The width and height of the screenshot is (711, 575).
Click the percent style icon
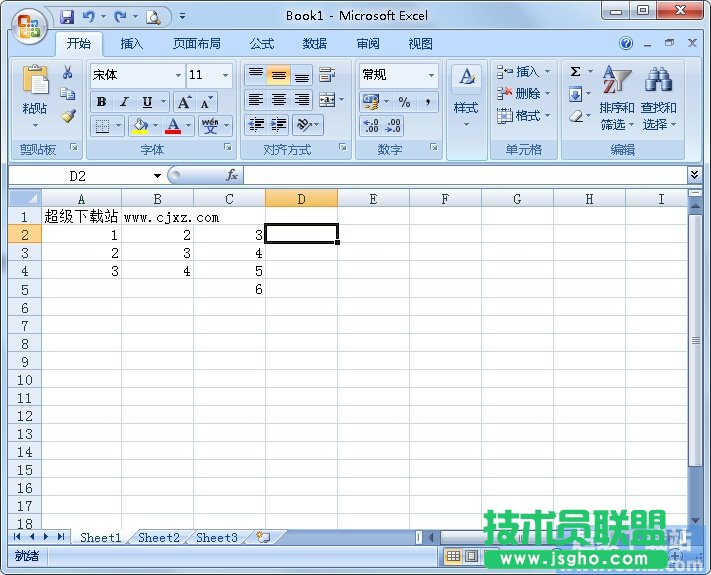pyautogui.click(x=404, y=102)
